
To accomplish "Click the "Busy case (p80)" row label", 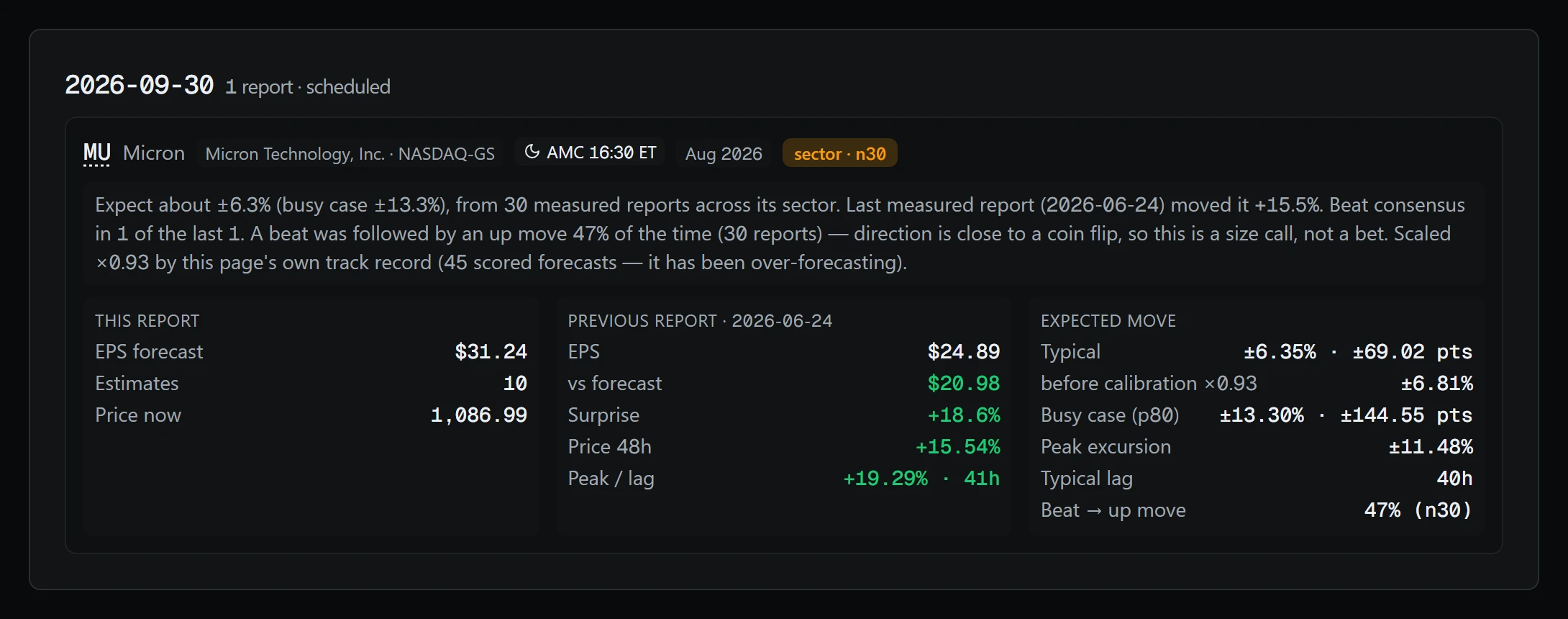I will tap(1110, 415).
